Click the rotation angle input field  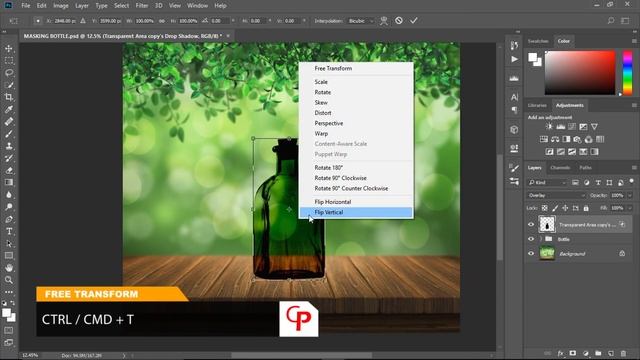[220, 21]
